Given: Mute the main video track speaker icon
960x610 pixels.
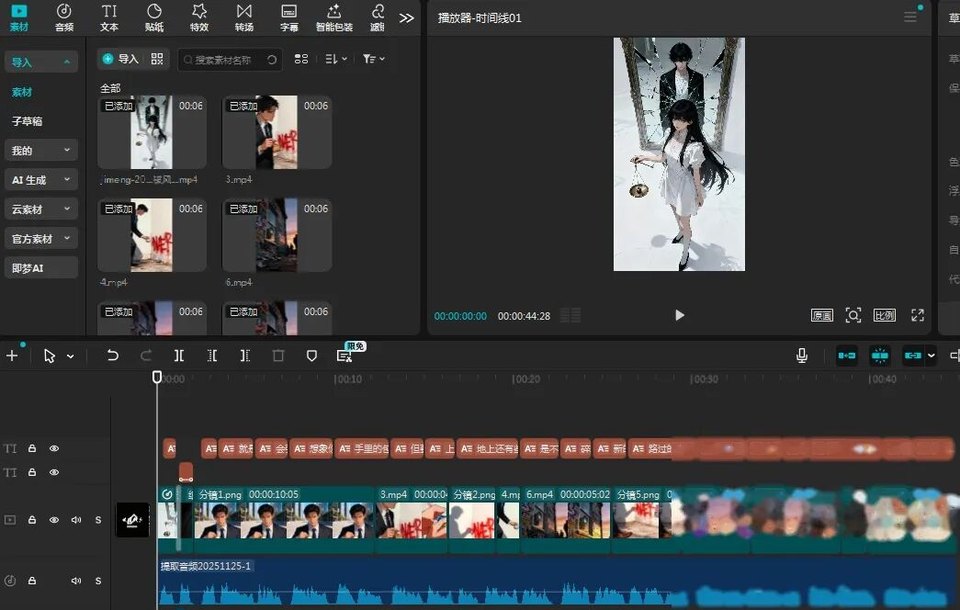Looking at the screenshot, I should (76, 519).
